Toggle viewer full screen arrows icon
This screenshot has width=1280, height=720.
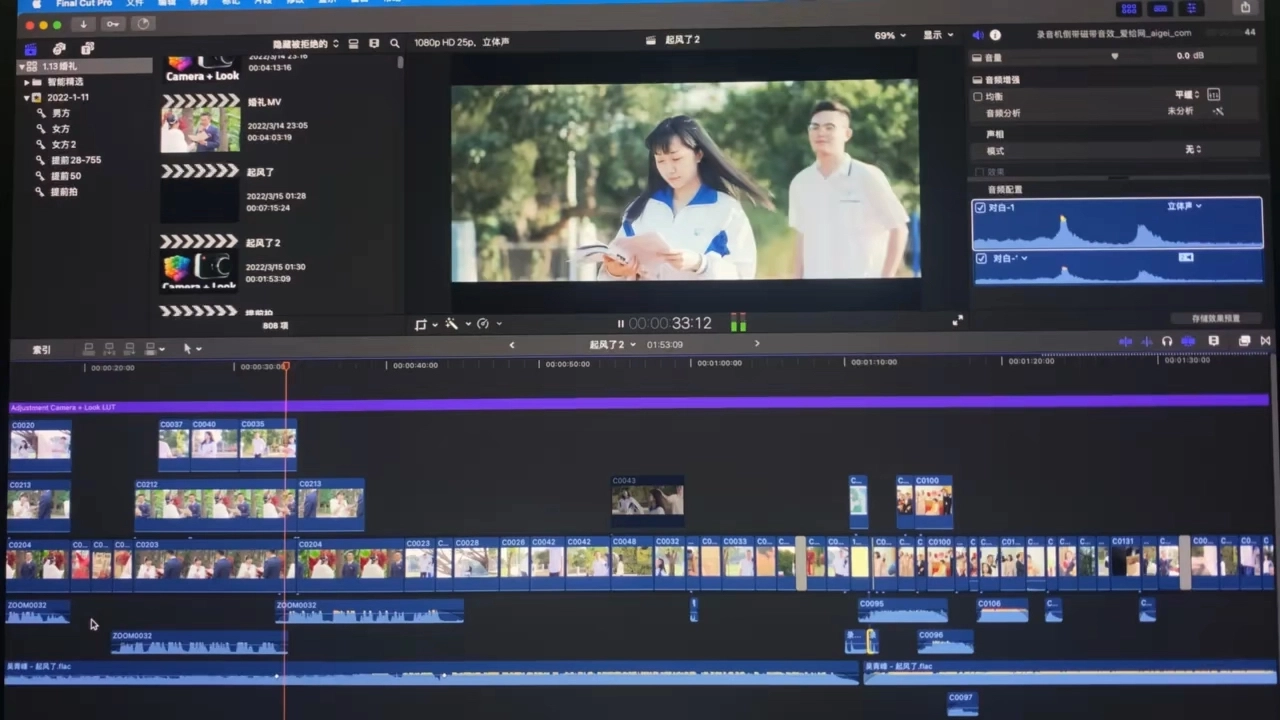pyautogui.click(x=957, y=321)
